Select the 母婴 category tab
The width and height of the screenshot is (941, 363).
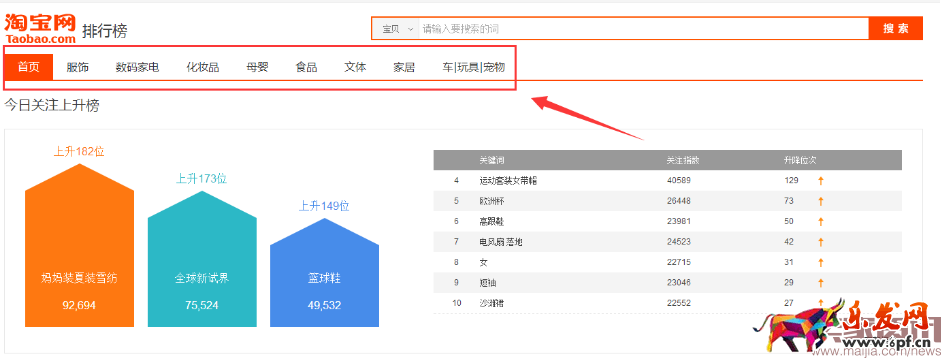click(x=257, y=67)
